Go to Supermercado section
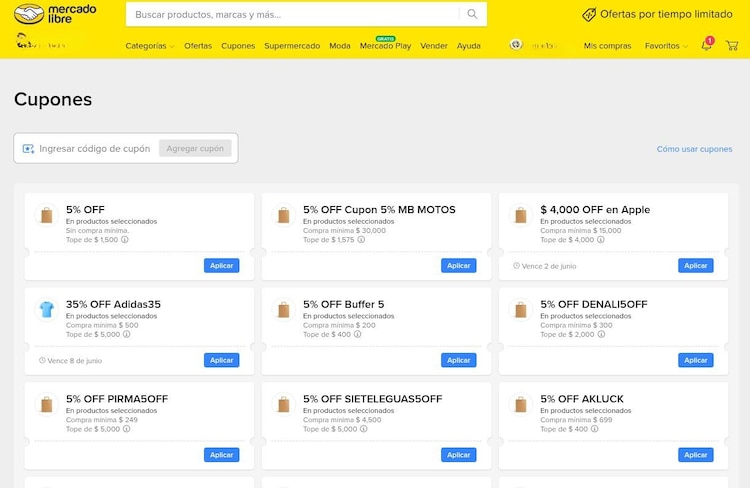Viewport: 750px width, 488px height. 292,46
